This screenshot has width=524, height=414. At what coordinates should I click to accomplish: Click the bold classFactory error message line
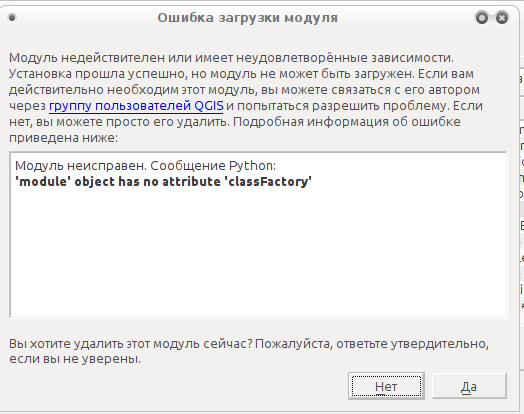(x=163, y=181)
